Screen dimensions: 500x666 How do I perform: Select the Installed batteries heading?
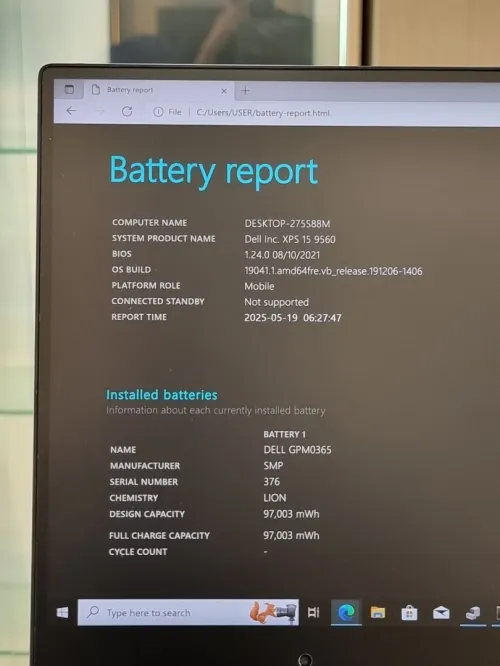162,395
